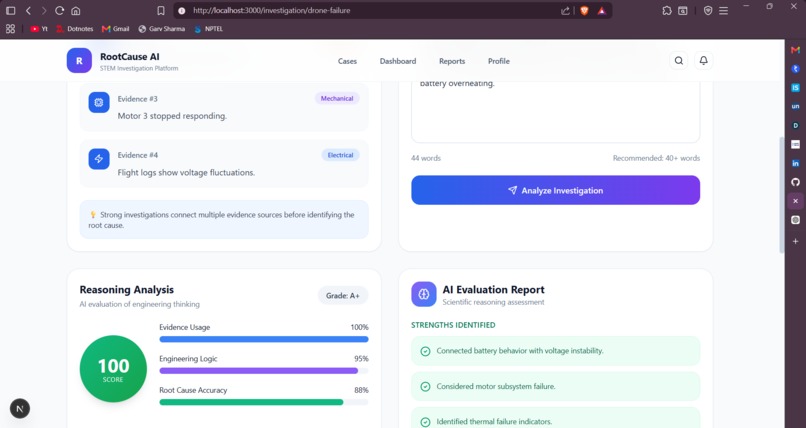Open Brave Rewards triangle icon
Image resolution: width=806 pixels, height=428 pixels.
601,10
